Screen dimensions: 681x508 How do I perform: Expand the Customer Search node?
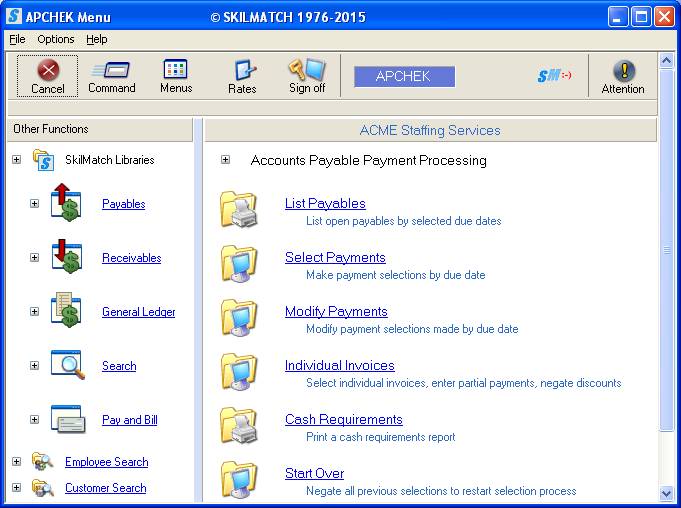click(17, 487)
